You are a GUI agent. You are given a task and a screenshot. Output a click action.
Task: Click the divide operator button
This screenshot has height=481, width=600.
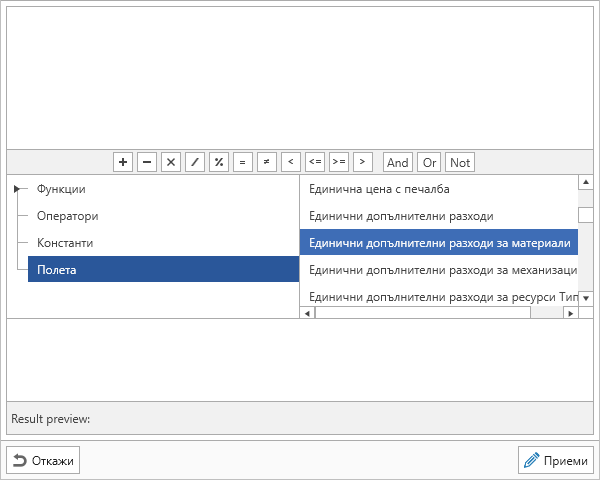coord(195,162)
